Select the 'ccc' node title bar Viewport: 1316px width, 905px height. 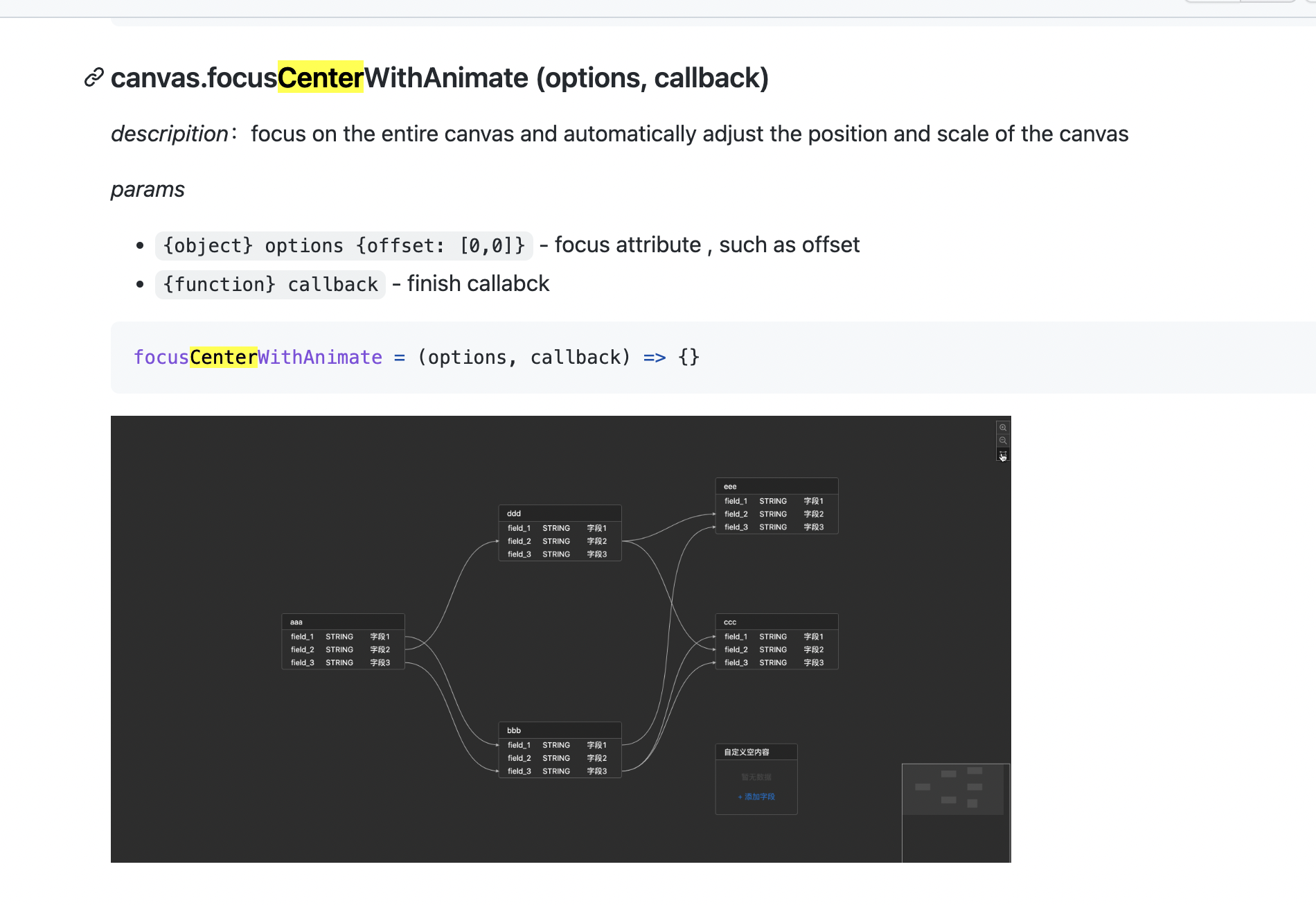(x=776, y=621)
